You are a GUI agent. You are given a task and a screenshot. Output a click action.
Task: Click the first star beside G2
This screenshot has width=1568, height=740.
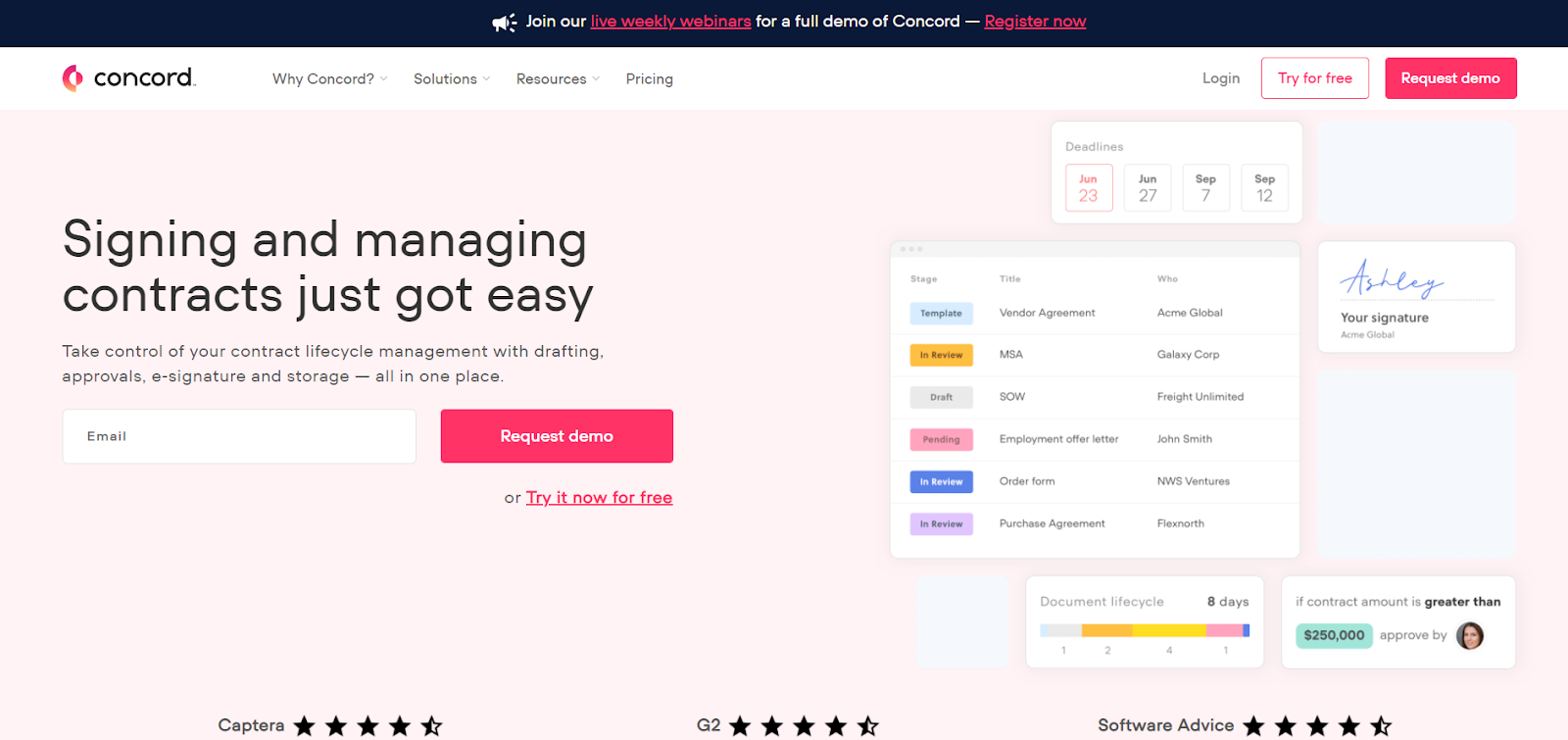pos(740,726)
